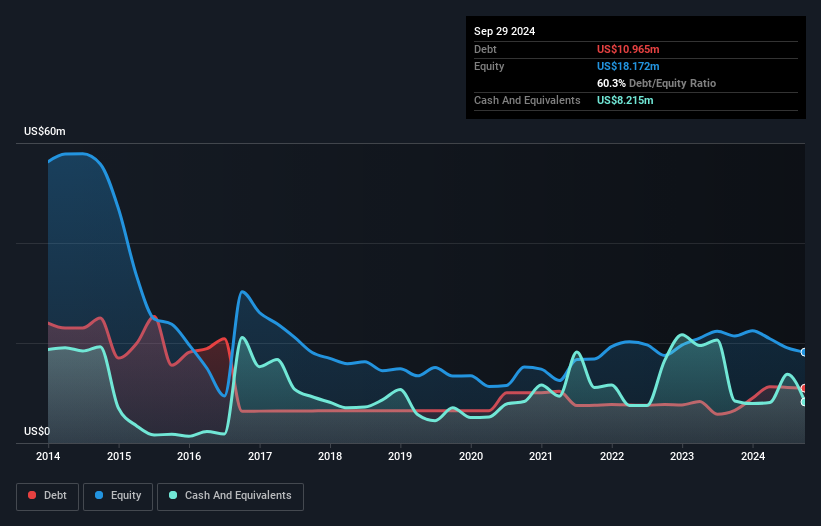Select the red Debt endpoint marker
Image resolution: width=821 pixels, height=526 pixels.
point(804,388)
